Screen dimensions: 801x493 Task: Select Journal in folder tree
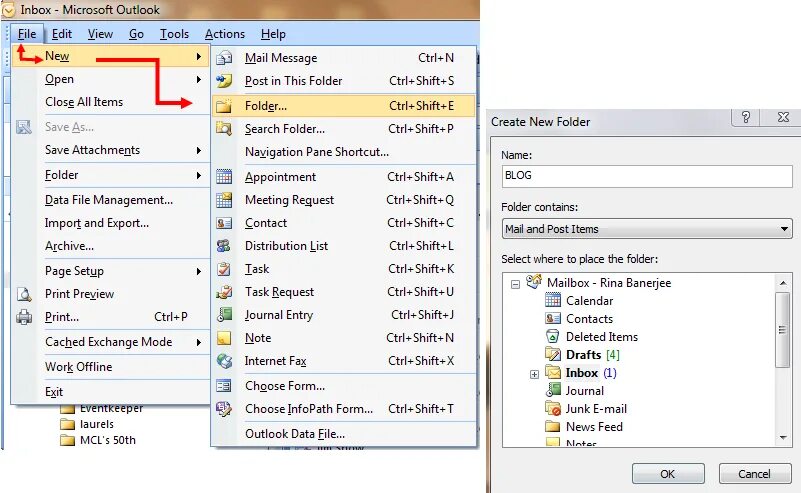(x=585, y=391)
